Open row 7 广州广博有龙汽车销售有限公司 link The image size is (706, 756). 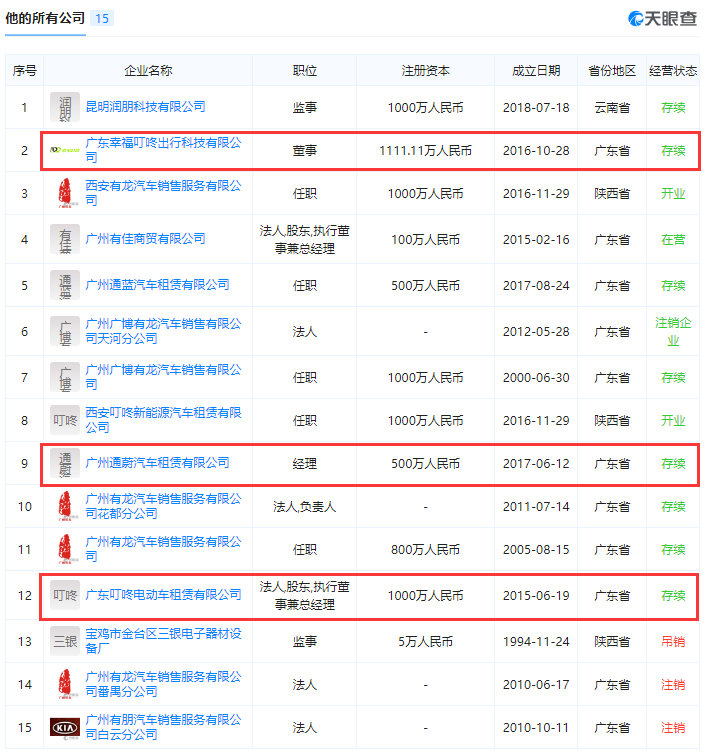tap(163, 377)
